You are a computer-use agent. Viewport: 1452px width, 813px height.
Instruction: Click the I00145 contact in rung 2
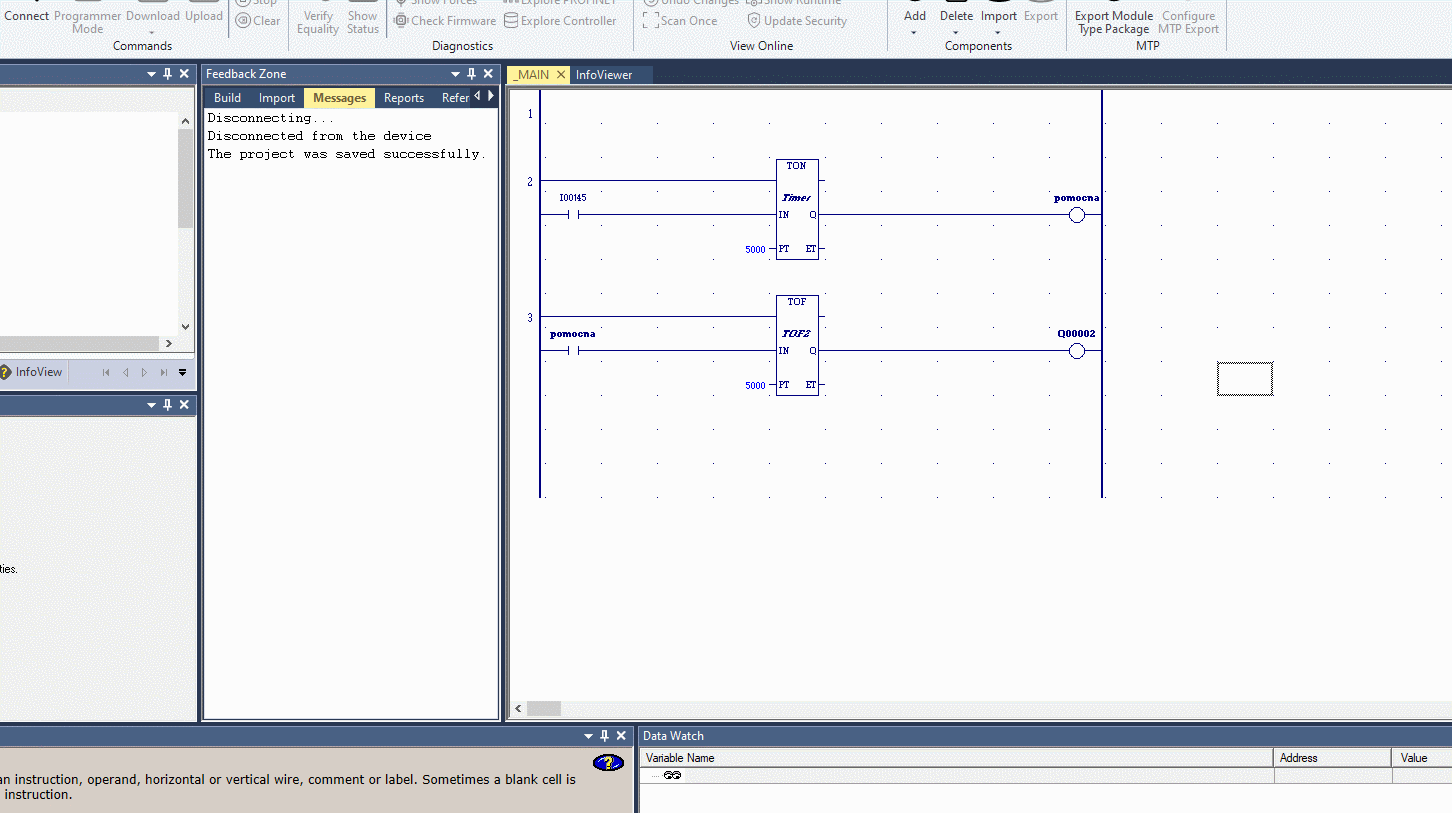point(573,214)
